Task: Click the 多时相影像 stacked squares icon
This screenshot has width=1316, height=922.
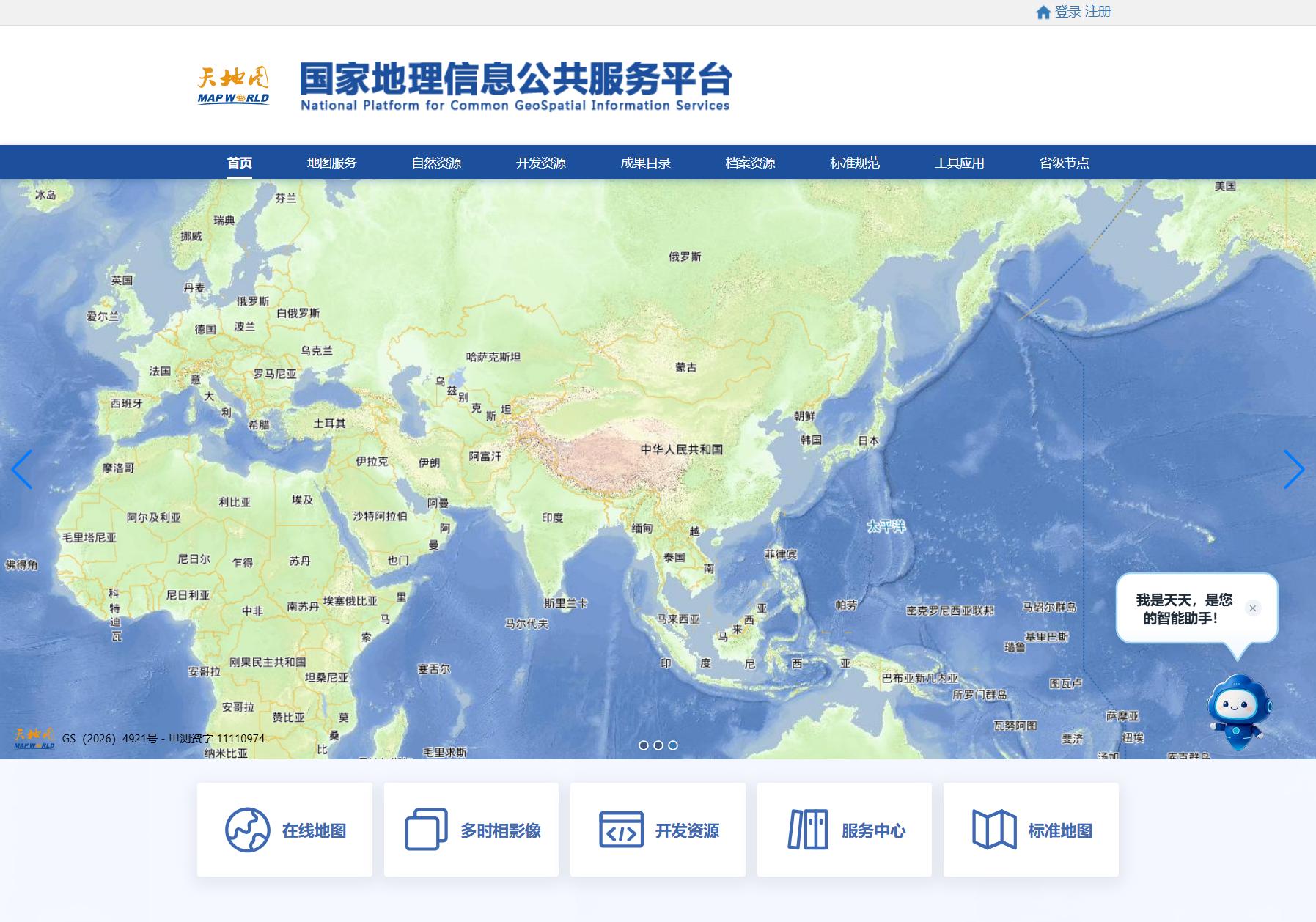Action: coord(426,830)
